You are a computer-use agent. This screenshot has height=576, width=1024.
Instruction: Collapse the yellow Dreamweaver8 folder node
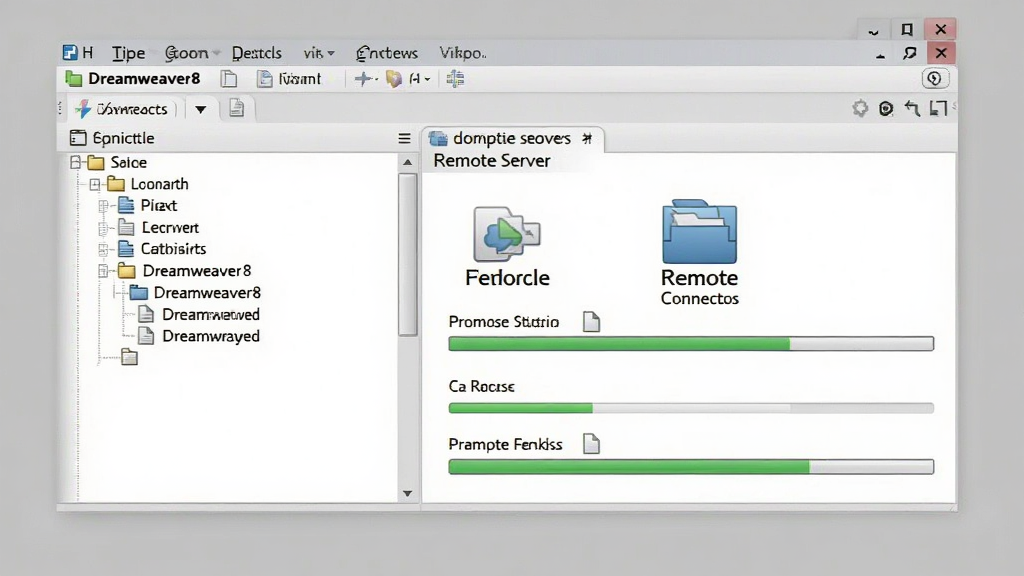(103, 271)
